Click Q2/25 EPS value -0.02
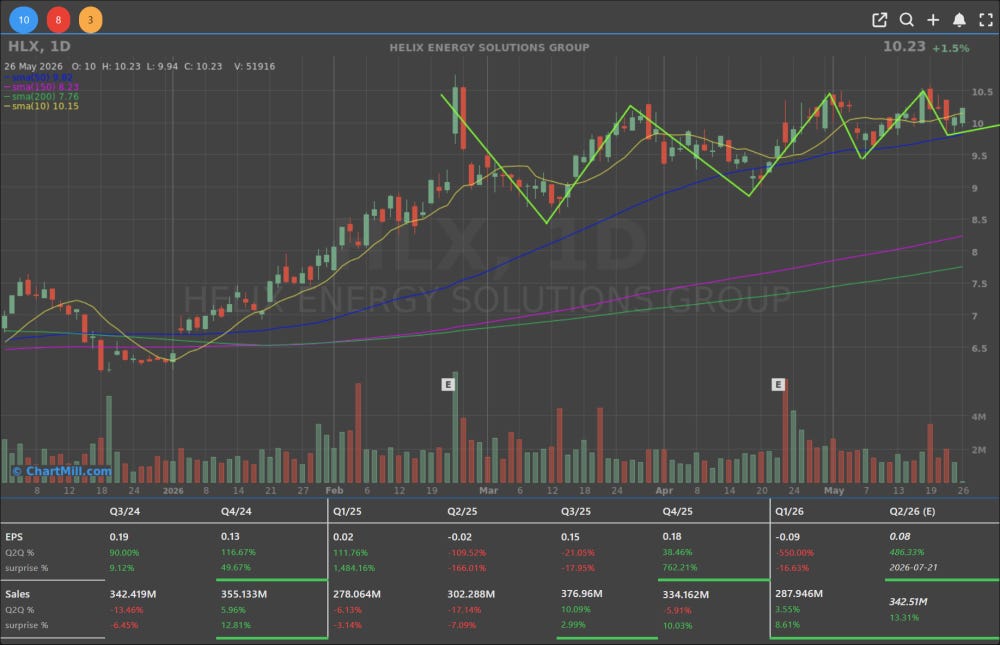 tap(459, 537)
